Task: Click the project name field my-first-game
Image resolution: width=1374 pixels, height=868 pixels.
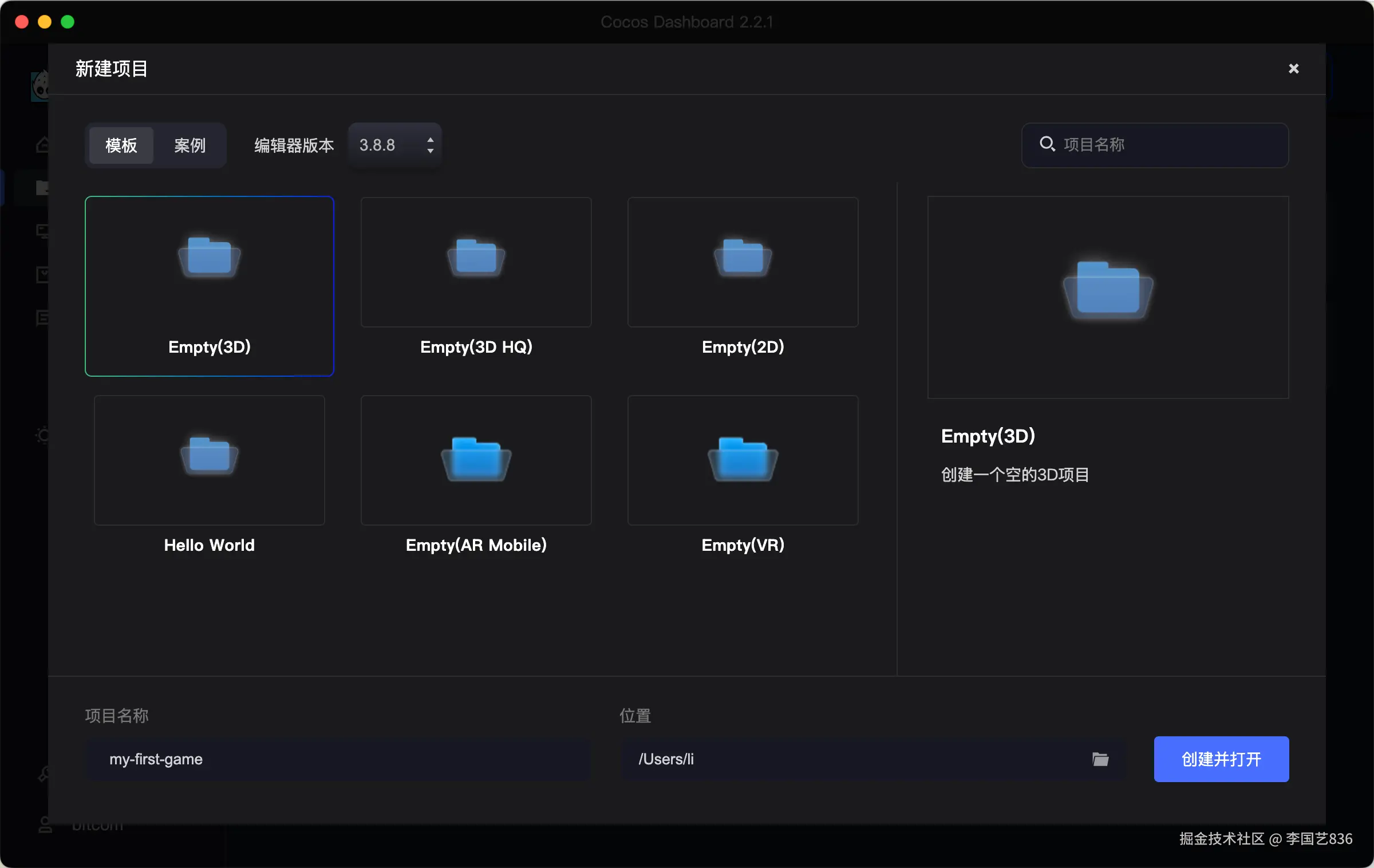Action: pos(338,759)
